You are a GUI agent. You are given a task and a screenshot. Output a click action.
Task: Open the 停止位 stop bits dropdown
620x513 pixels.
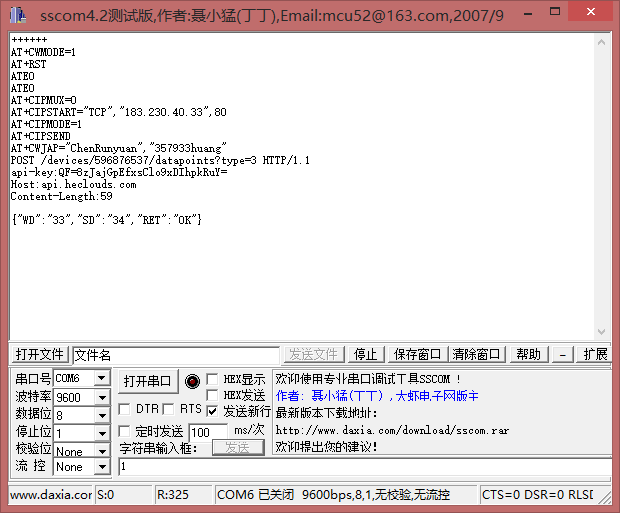[x=102, y=433]
